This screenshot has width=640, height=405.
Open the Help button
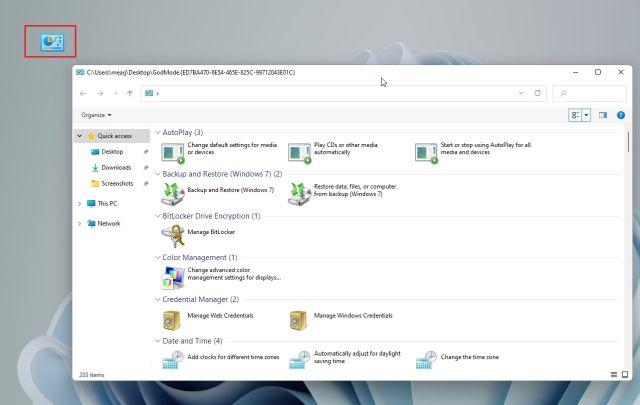click(x=621, y=115)
